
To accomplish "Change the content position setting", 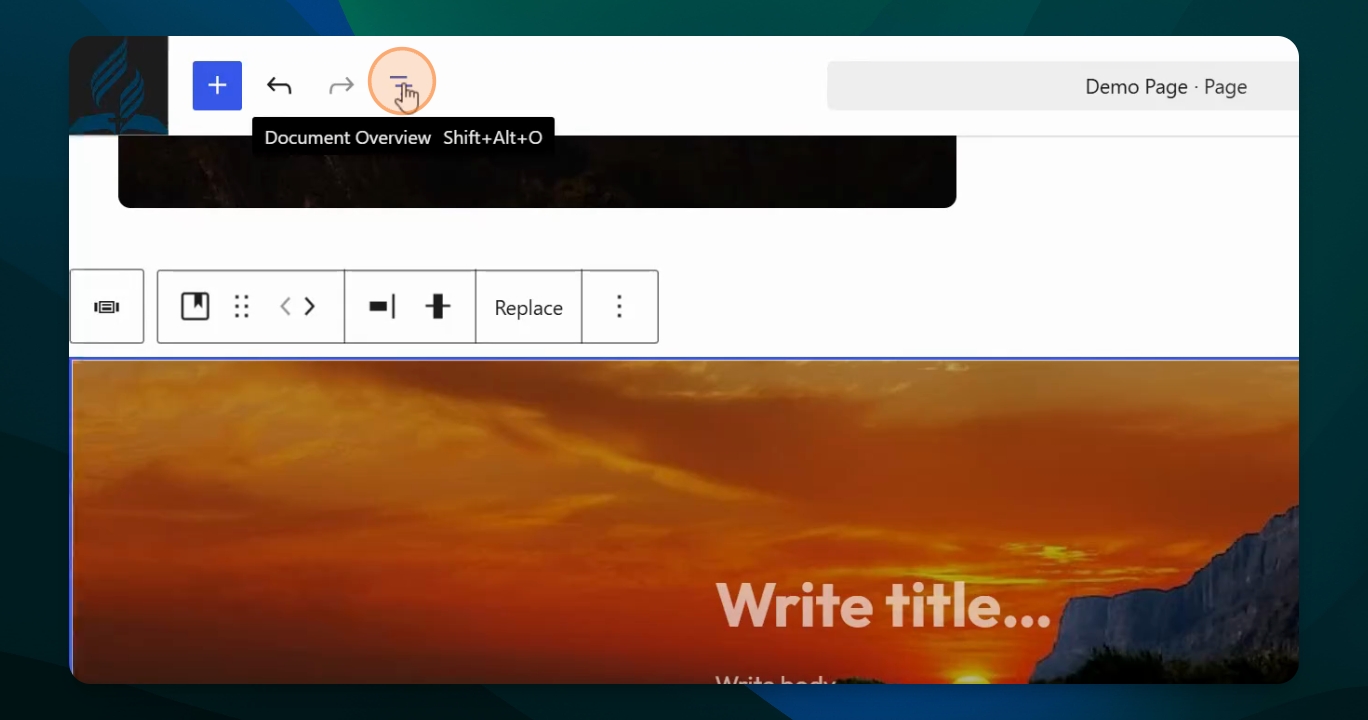I will point(437,307).
